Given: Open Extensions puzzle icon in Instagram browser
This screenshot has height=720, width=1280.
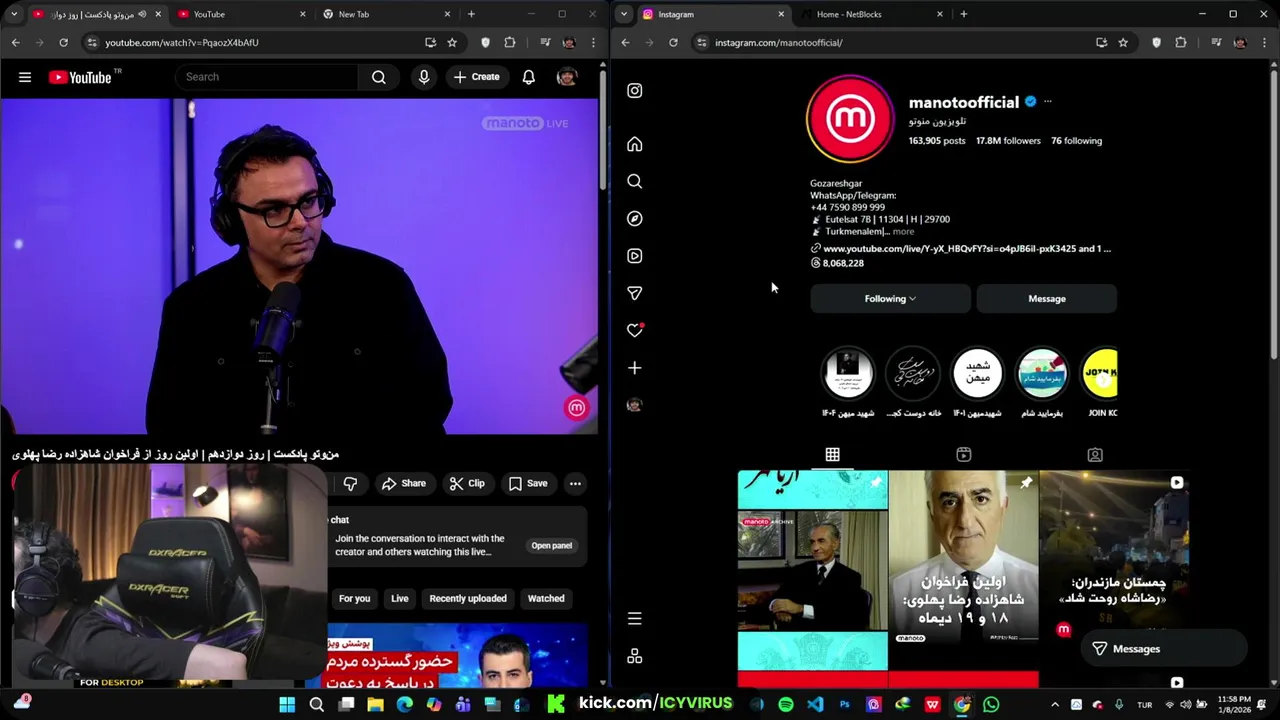Looking at the screenshot, I should tap(1181, 42).
